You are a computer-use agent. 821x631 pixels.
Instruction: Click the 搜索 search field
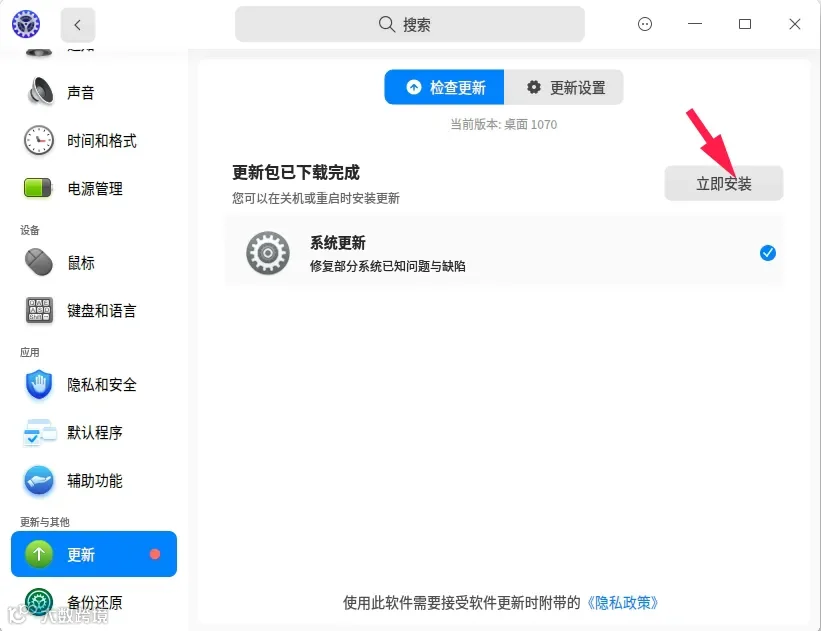point(409,24)
